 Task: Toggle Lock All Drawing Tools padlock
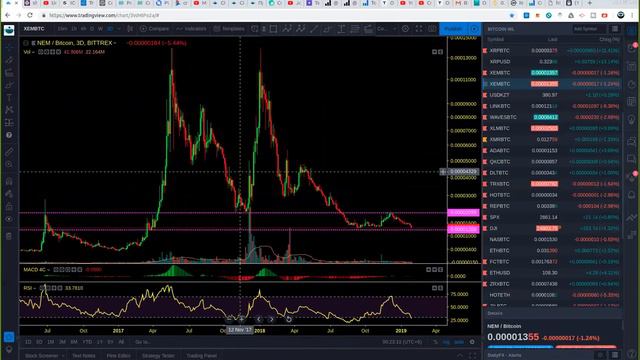coord(9,207)
